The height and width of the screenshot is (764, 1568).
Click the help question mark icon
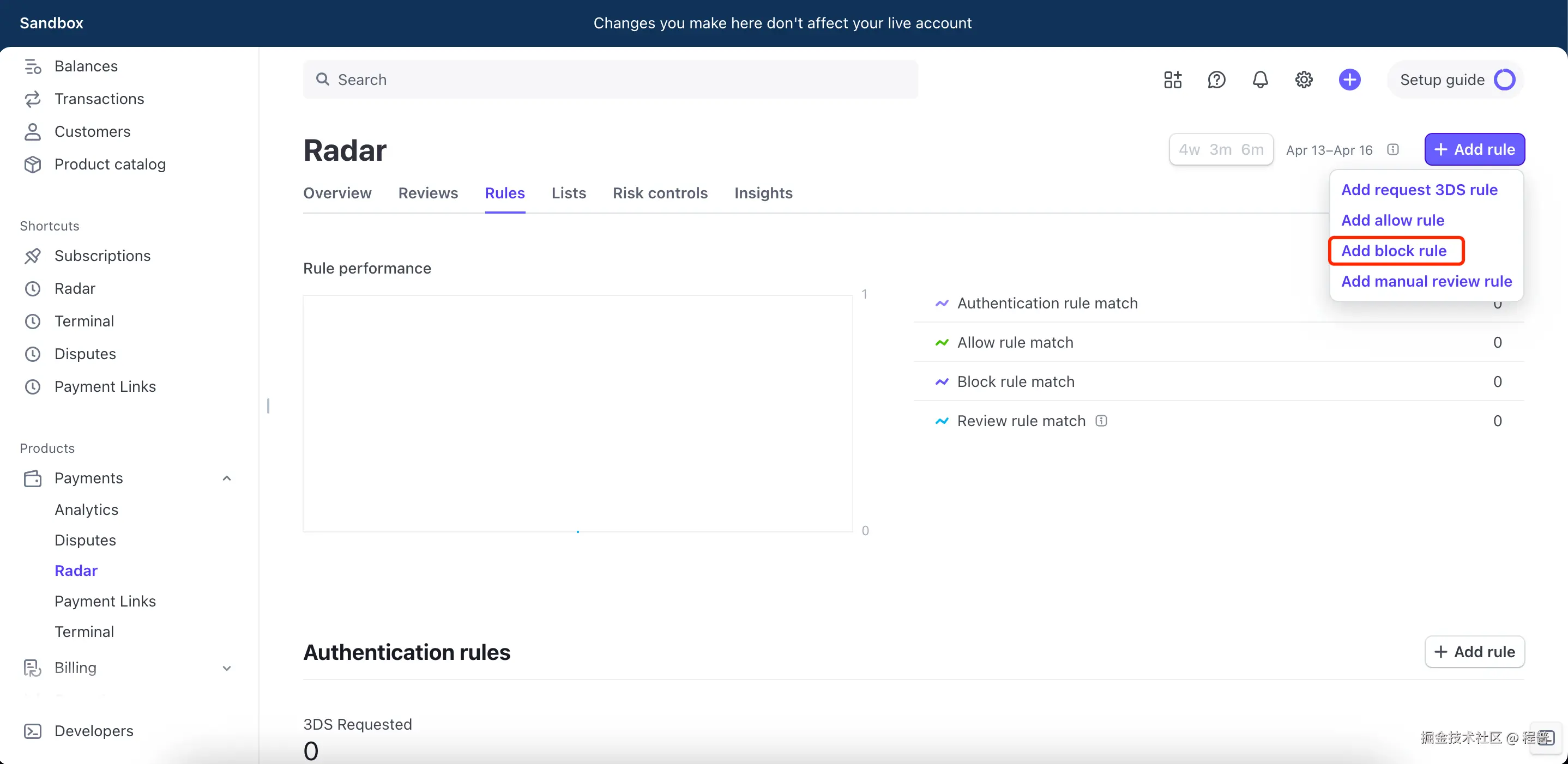[1216, 80]
